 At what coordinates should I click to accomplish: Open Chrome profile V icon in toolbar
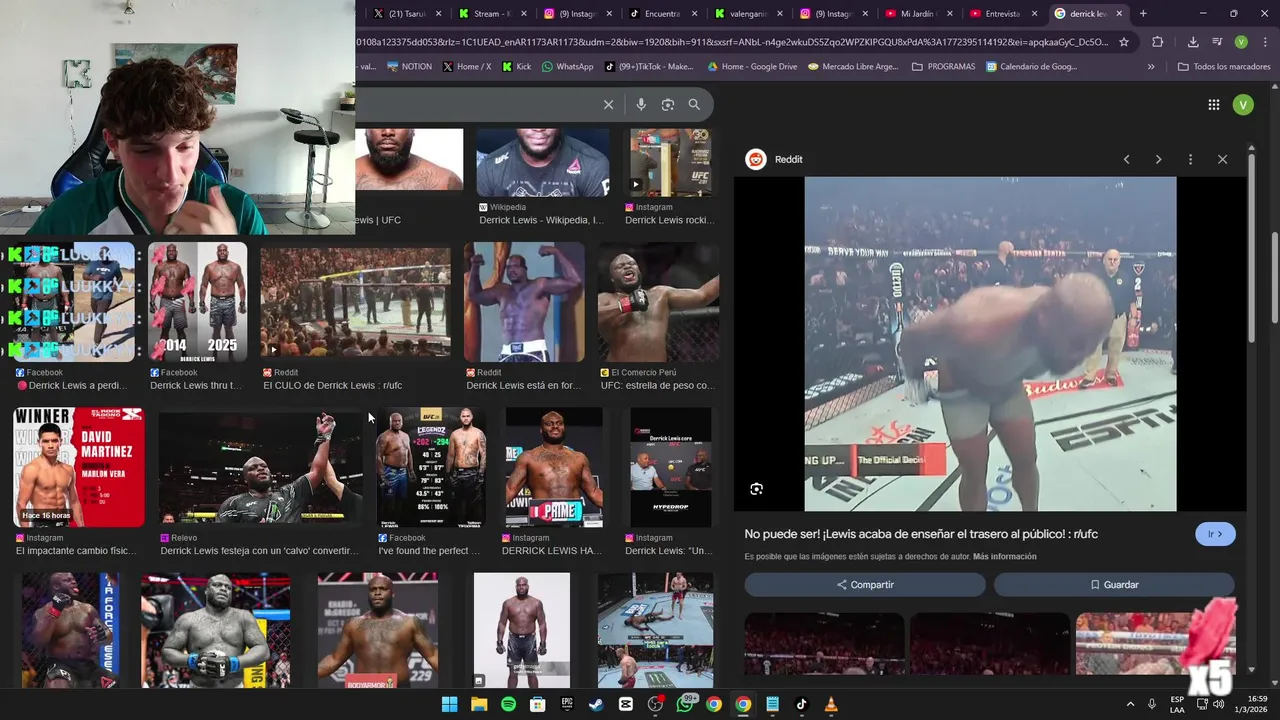[x=1241, y=42]
